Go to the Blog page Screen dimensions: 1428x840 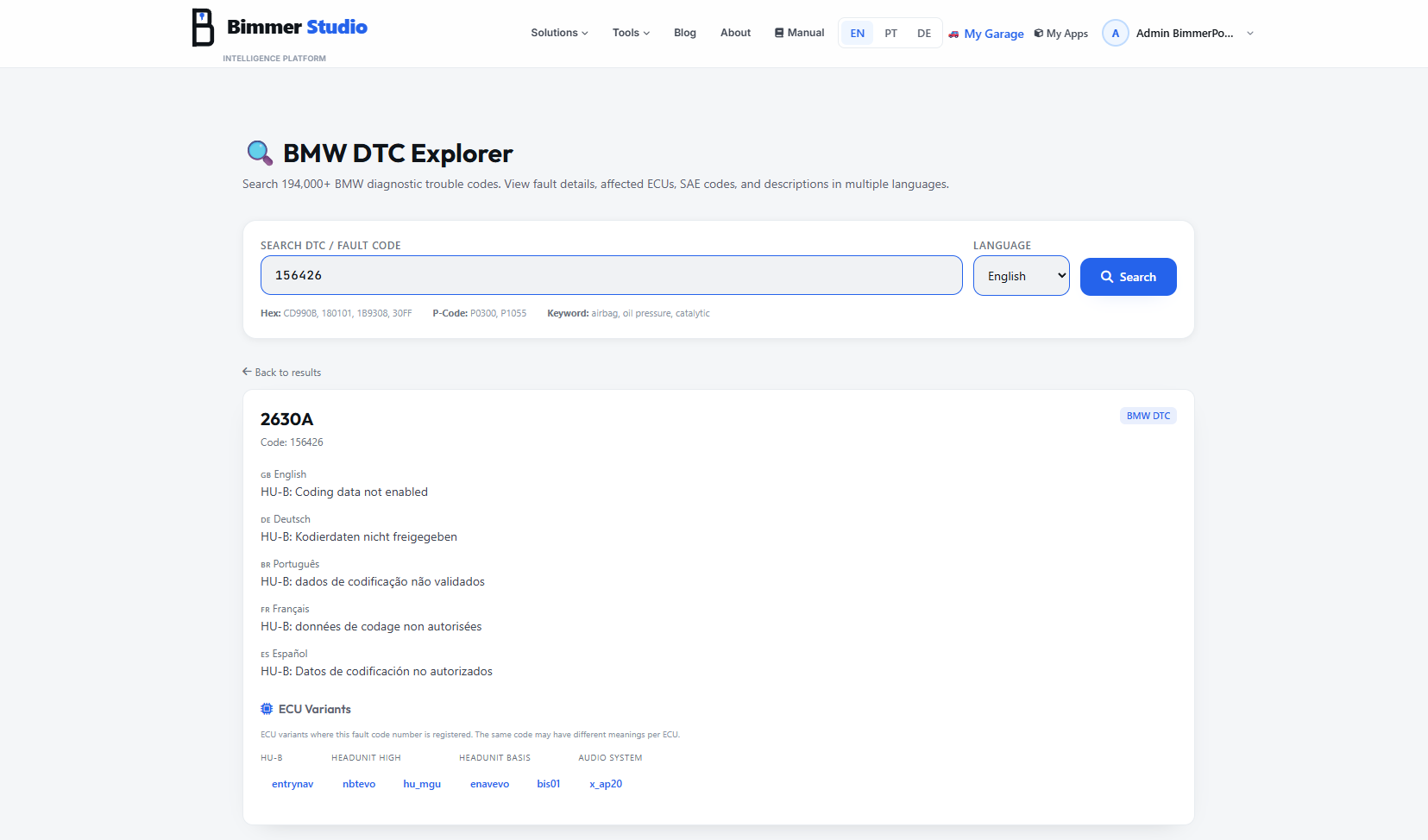pos(685,33)
